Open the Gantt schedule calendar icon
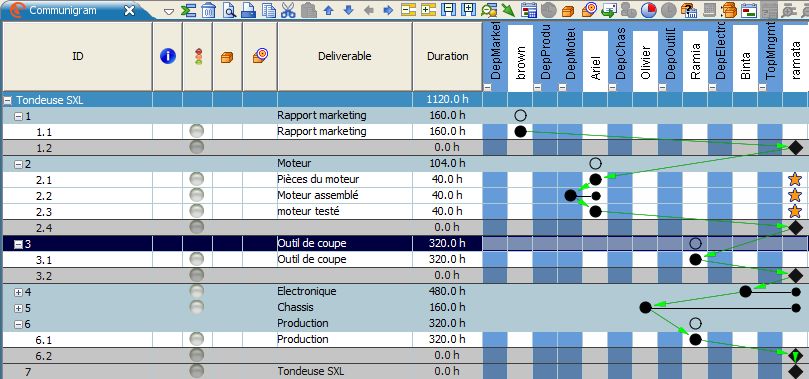The image size is (809, 379). (749, 10)
